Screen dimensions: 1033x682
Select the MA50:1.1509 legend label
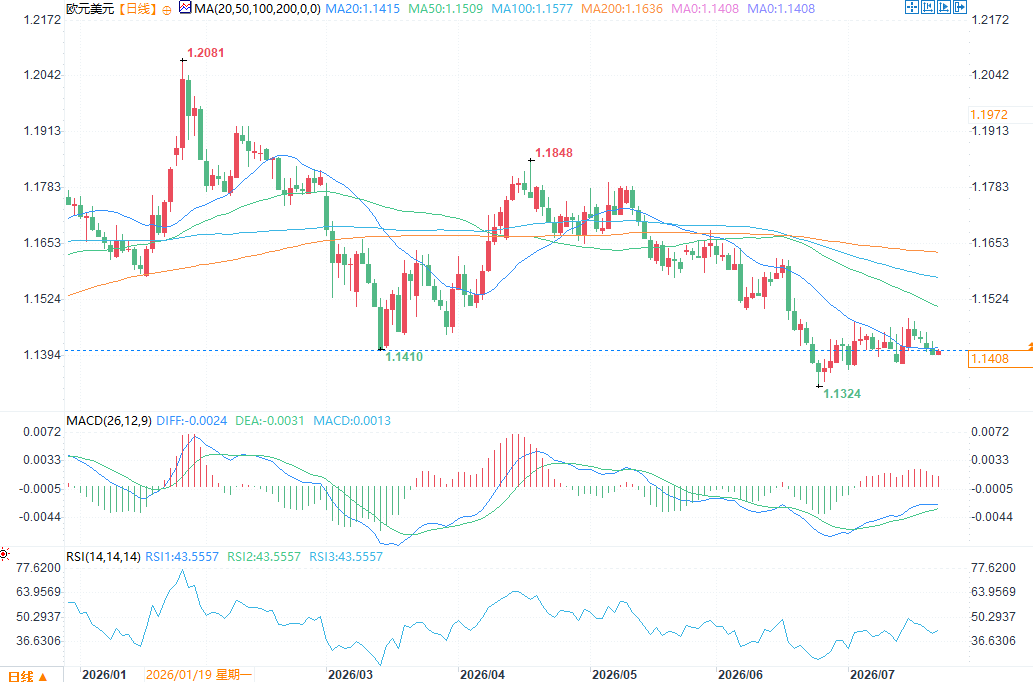tap(445, 9)
